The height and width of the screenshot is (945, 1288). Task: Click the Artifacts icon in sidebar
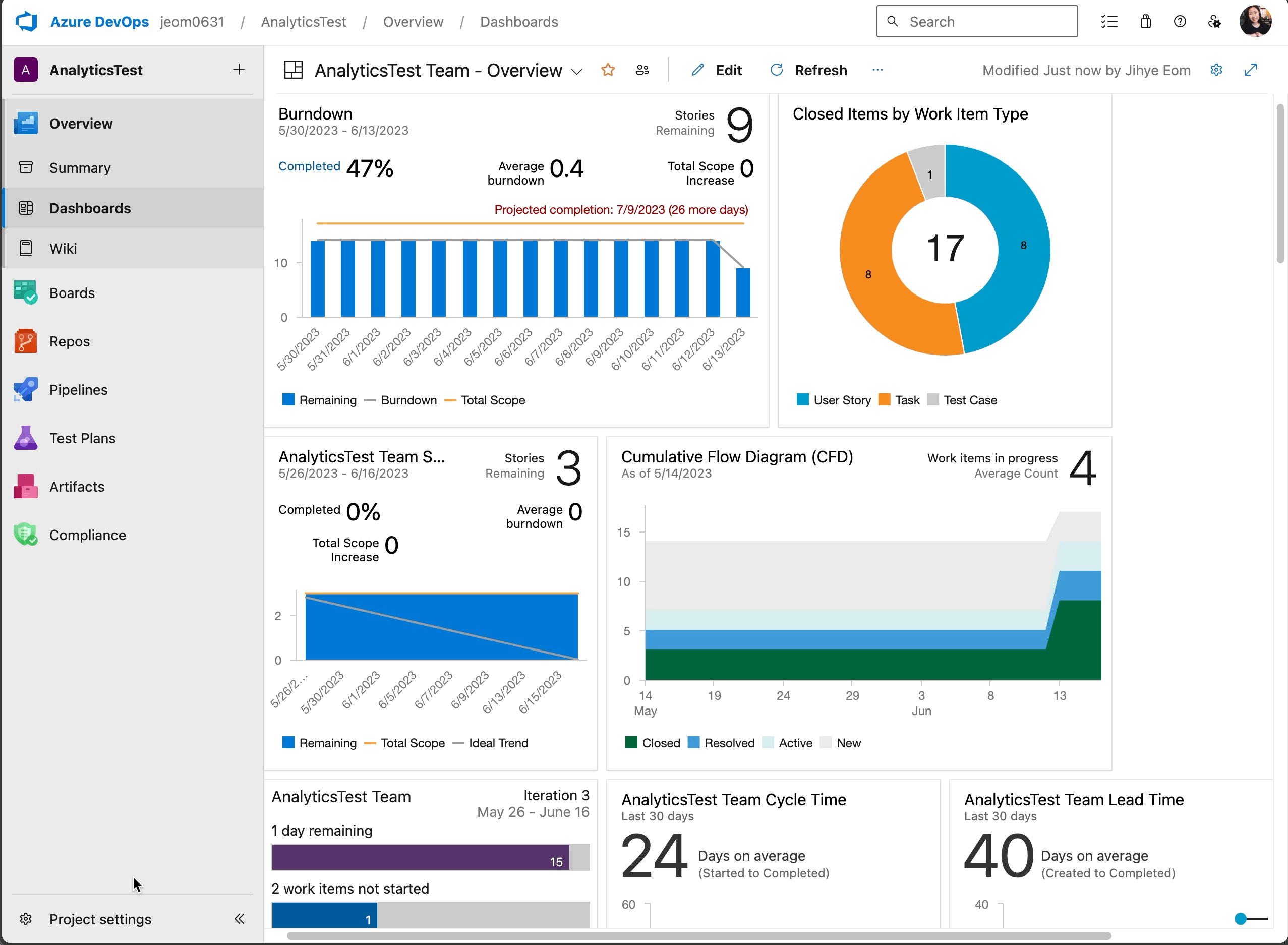coord(26,486)
